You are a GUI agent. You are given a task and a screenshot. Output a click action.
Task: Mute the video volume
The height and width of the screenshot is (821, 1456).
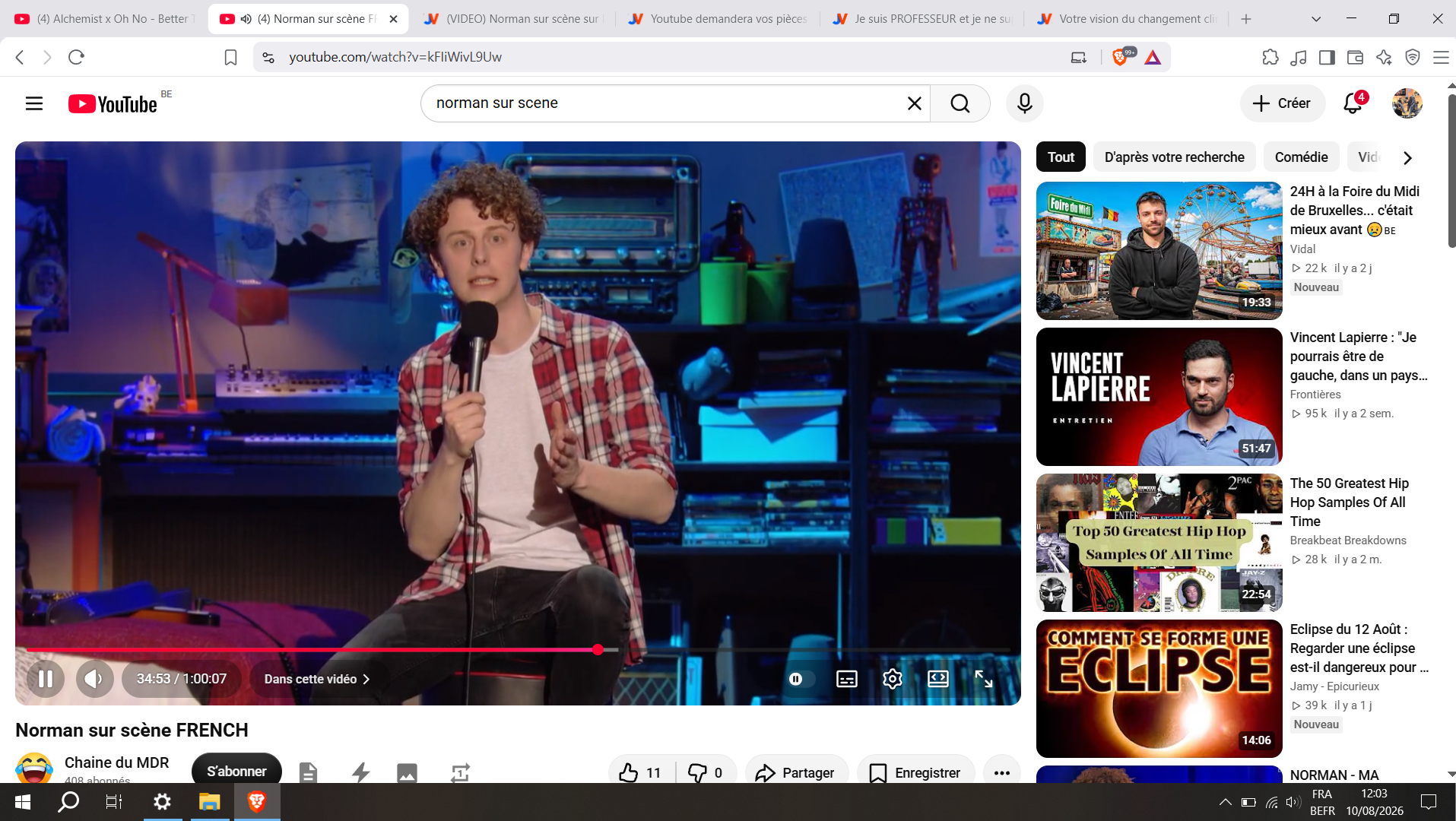(94, 679)
